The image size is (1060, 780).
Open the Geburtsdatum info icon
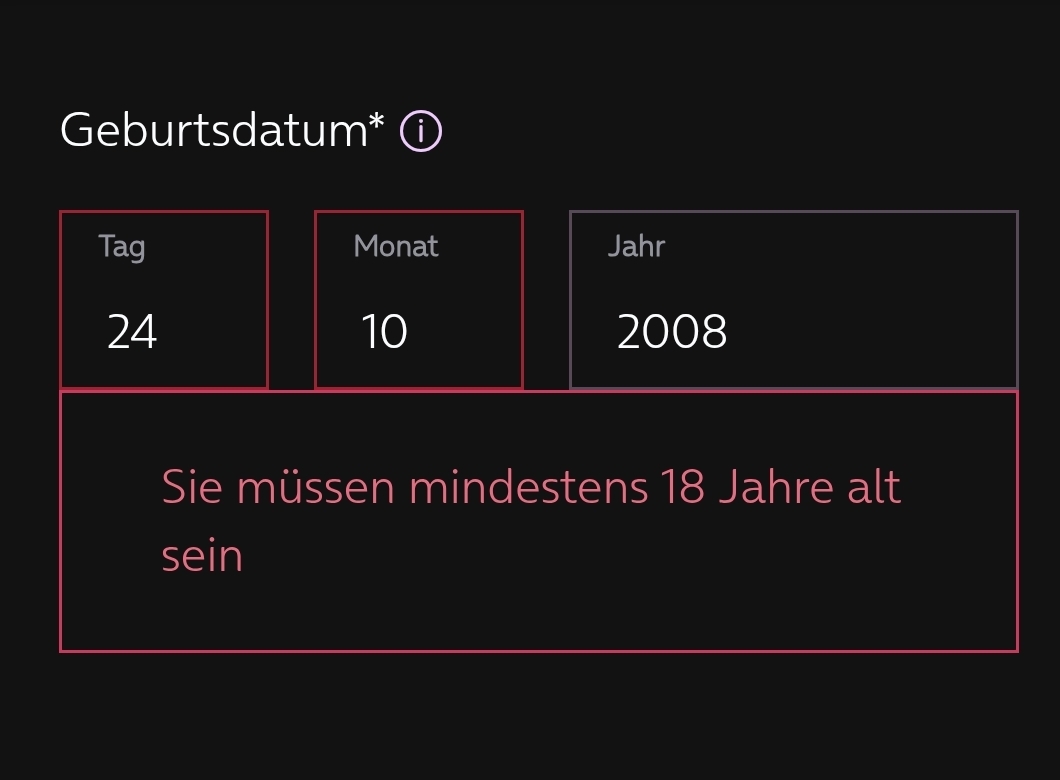tap(420, 130)
